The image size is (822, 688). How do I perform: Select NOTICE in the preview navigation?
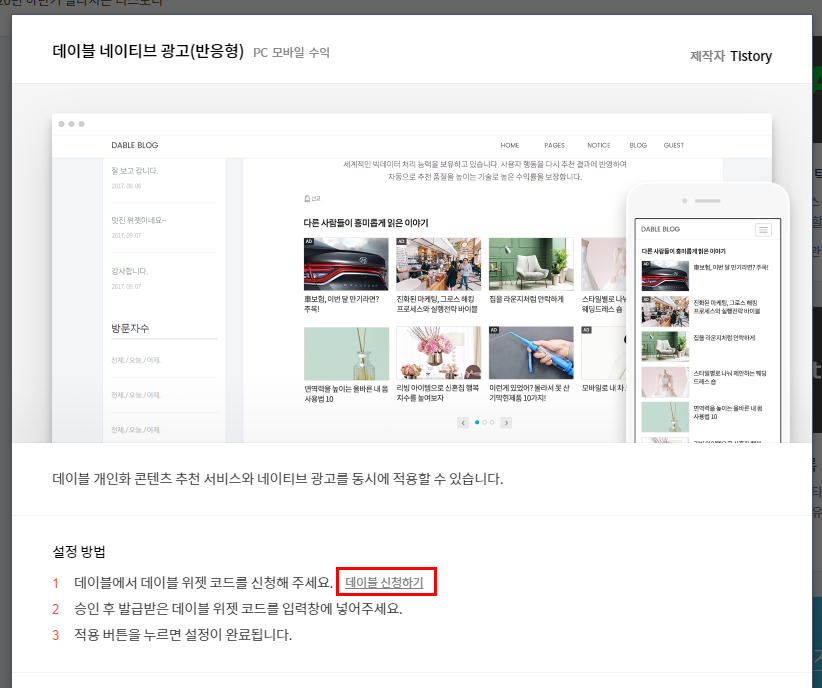(599, 145)
